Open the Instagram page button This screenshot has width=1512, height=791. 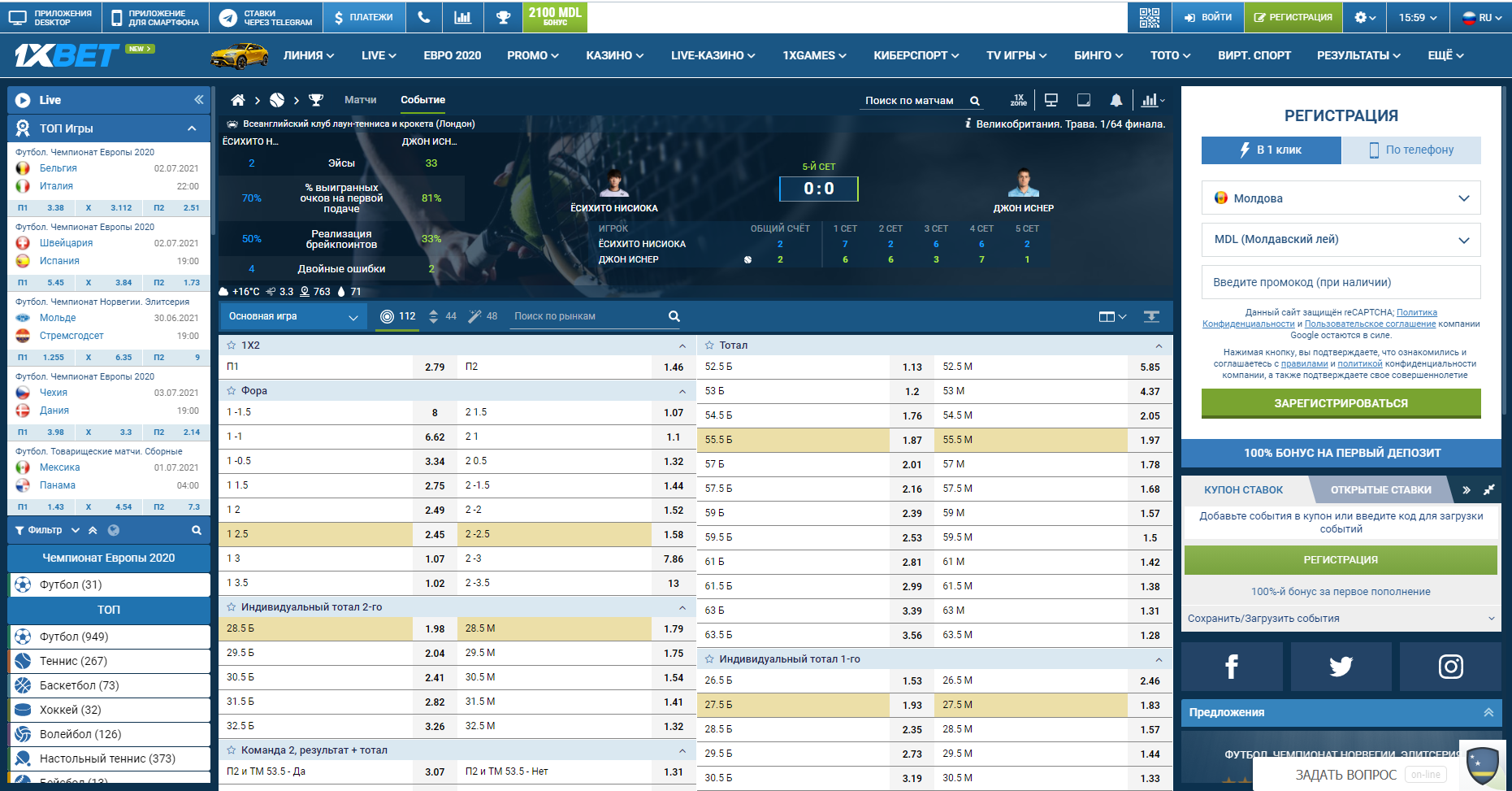click(1450, 667)
